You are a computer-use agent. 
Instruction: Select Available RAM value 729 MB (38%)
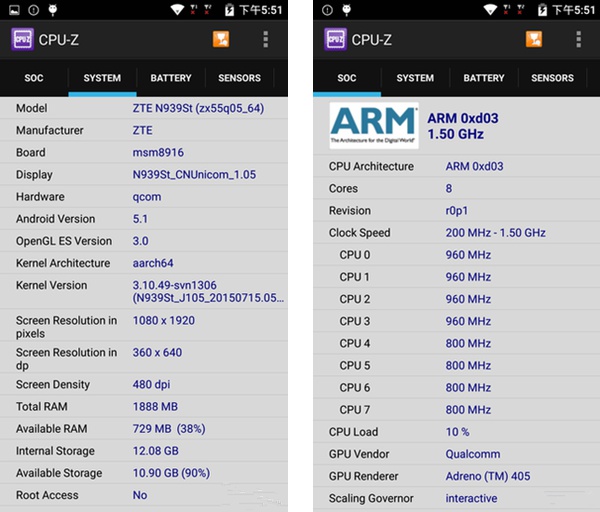[x=169, y=429]
